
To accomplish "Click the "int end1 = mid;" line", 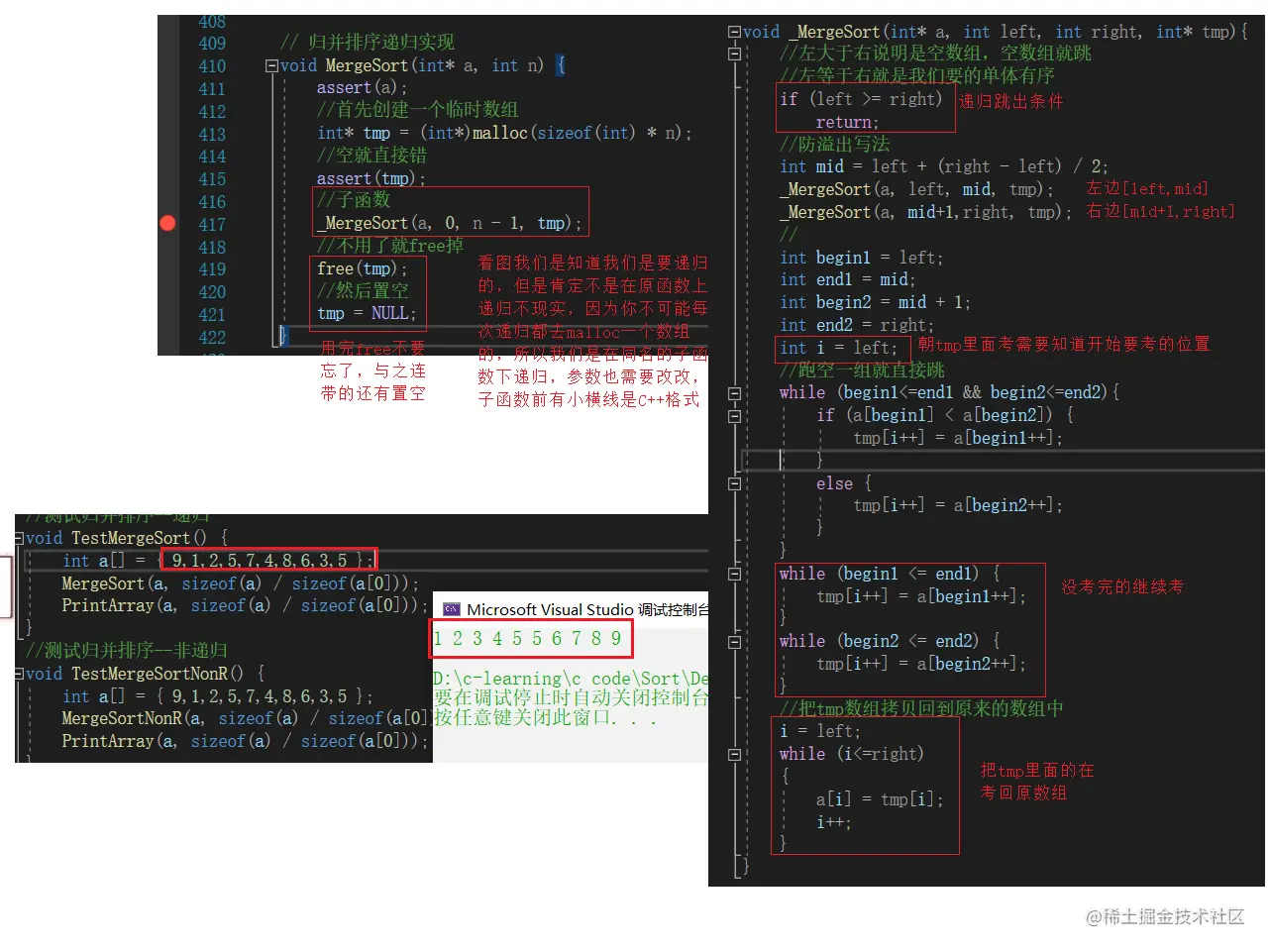I will click(x=847, y=279).
